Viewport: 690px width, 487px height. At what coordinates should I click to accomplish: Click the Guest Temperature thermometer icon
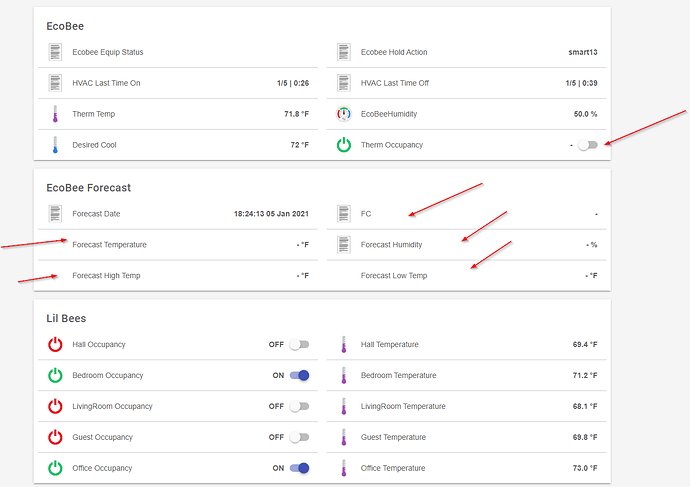point(344,437)
